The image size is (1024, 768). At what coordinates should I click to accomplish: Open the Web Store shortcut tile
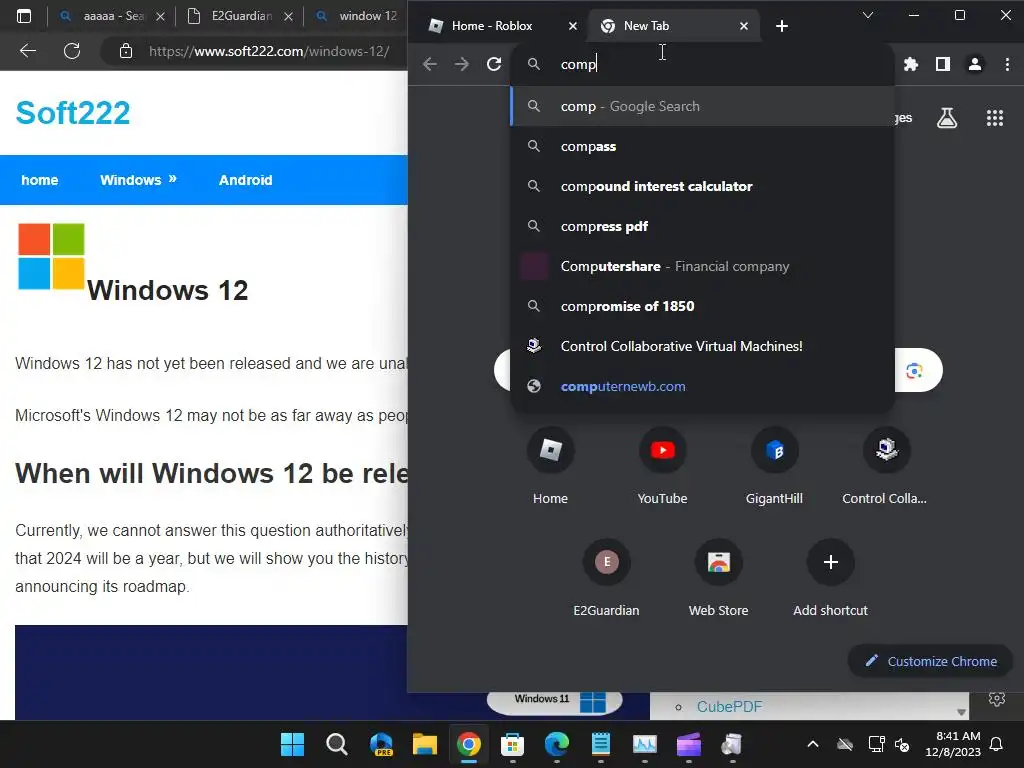click(x=718, y=577)
